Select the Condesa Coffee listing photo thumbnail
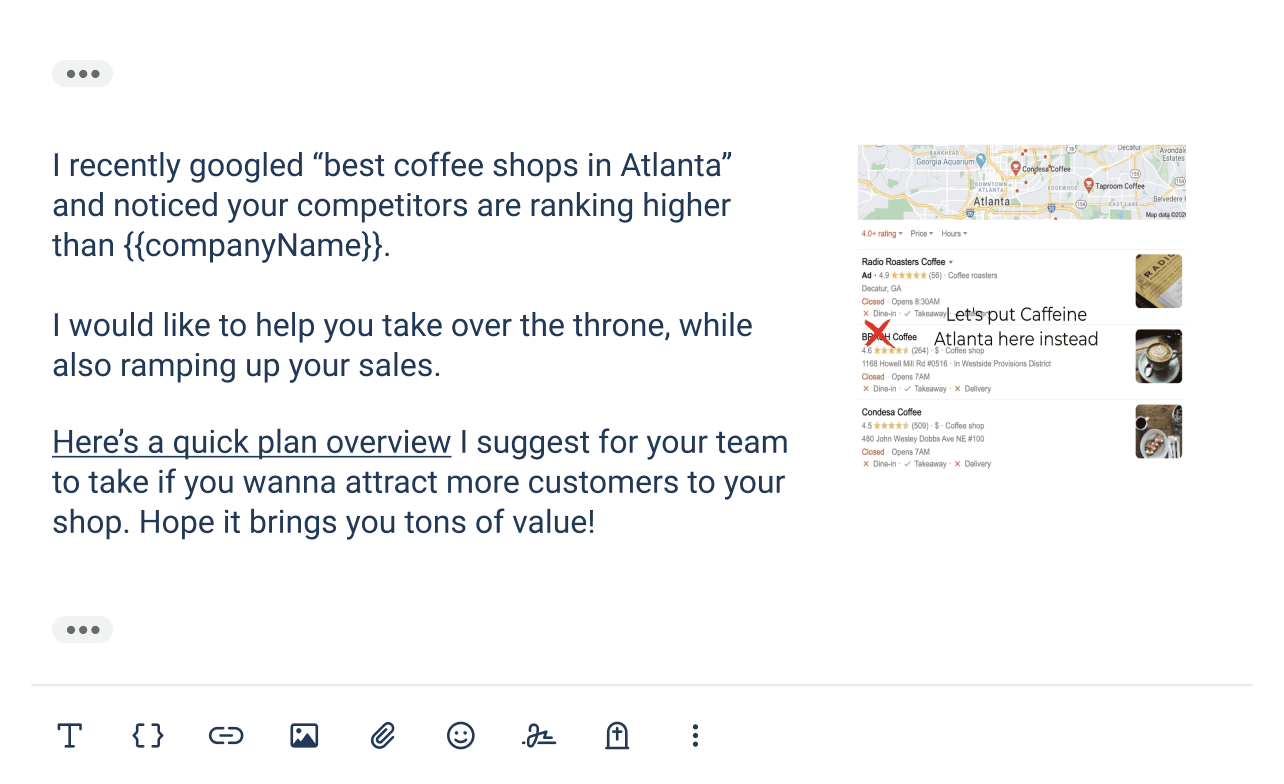This screenshot has width=1284, height=784. coord(1158,431)
